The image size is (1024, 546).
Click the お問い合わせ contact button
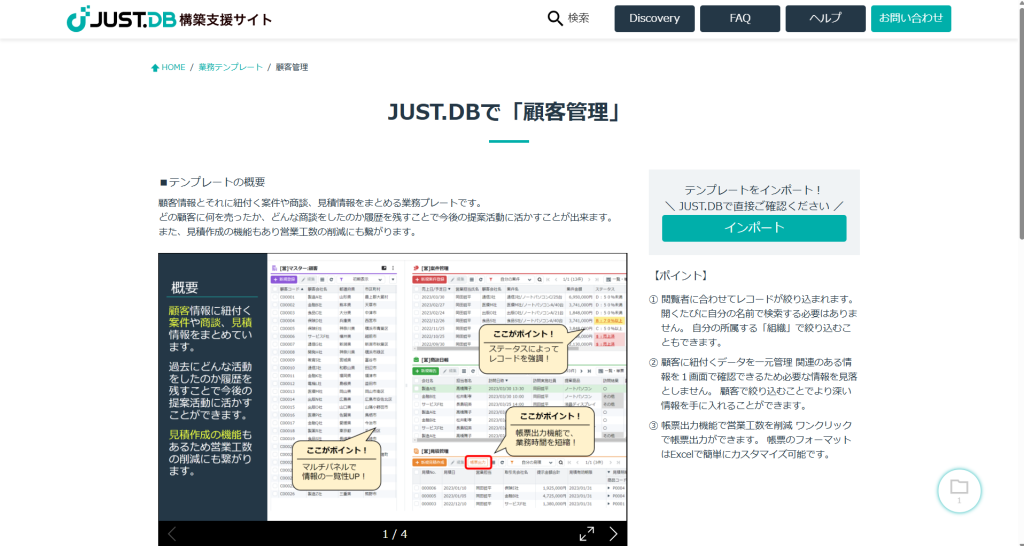(911, 18)
